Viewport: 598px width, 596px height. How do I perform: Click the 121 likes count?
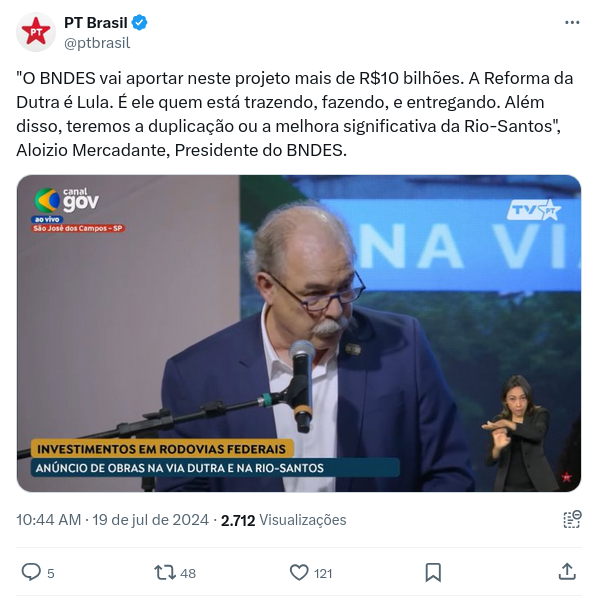[x=323, y=573]
